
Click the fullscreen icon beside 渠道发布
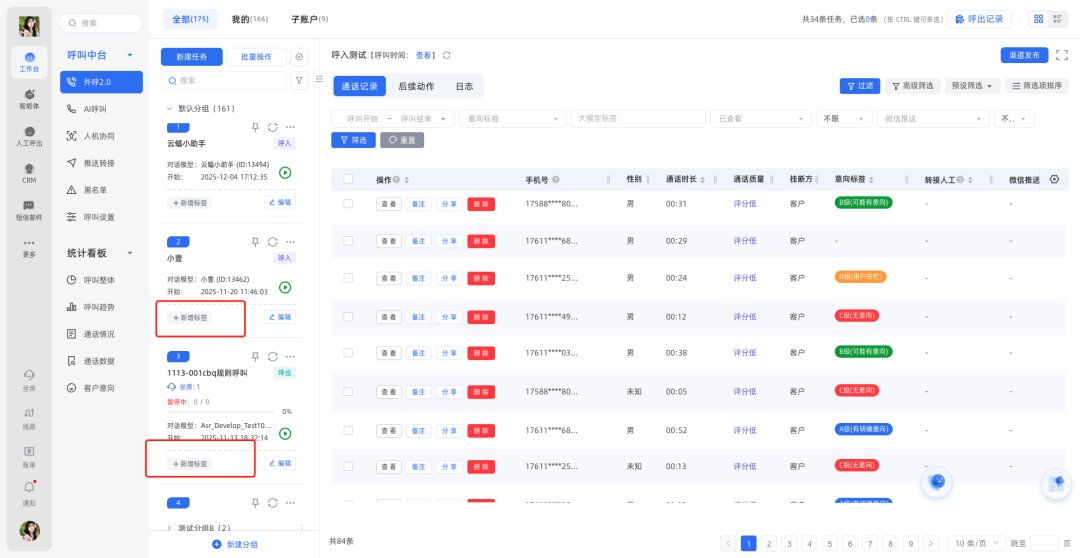click(1062, 55)
